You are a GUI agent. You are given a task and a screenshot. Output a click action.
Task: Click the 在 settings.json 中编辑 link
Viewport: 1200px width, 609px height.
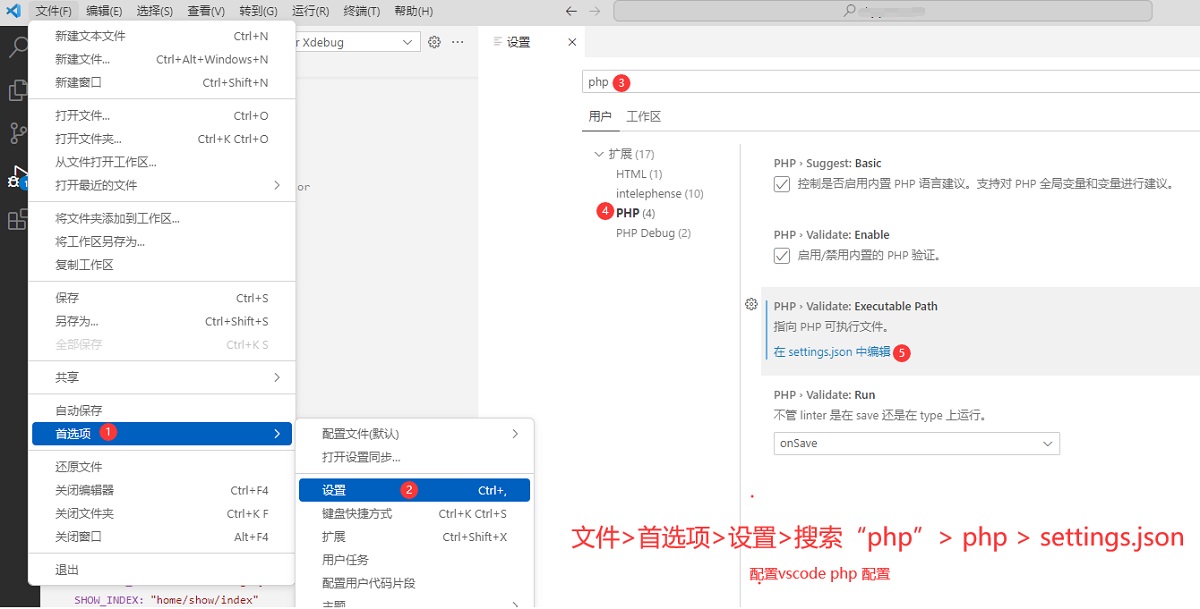click(832, 352)
